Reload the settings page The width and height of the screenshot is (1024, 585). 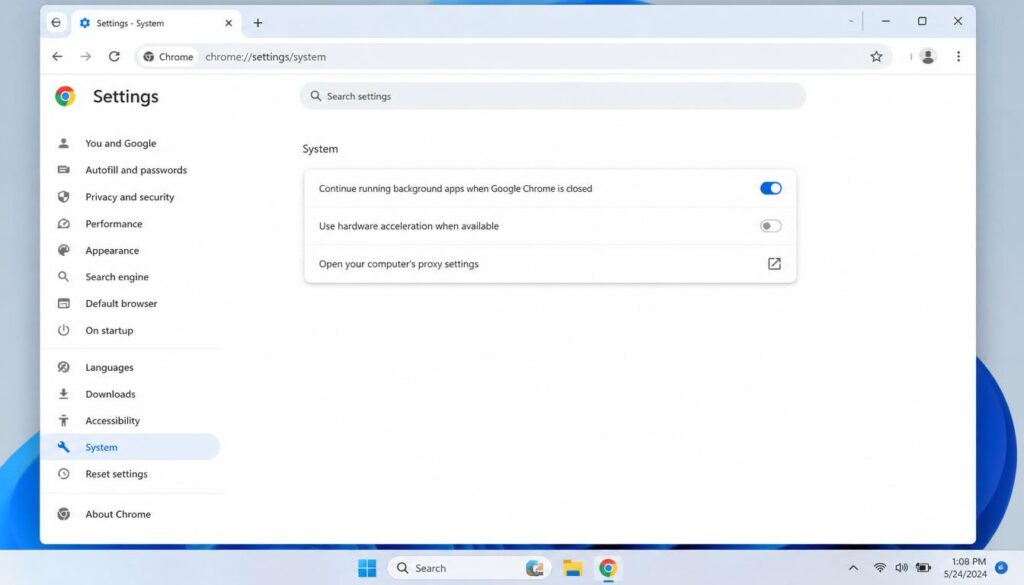114,57
